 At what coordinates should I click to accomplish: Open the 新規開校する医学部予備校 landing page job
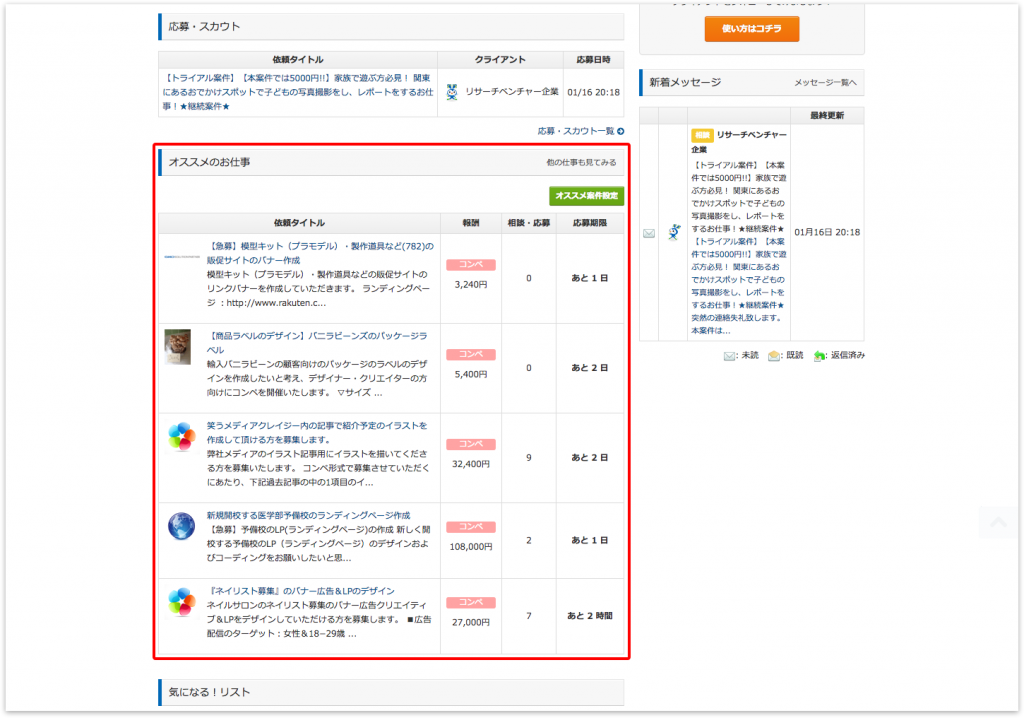coord(308,515)
